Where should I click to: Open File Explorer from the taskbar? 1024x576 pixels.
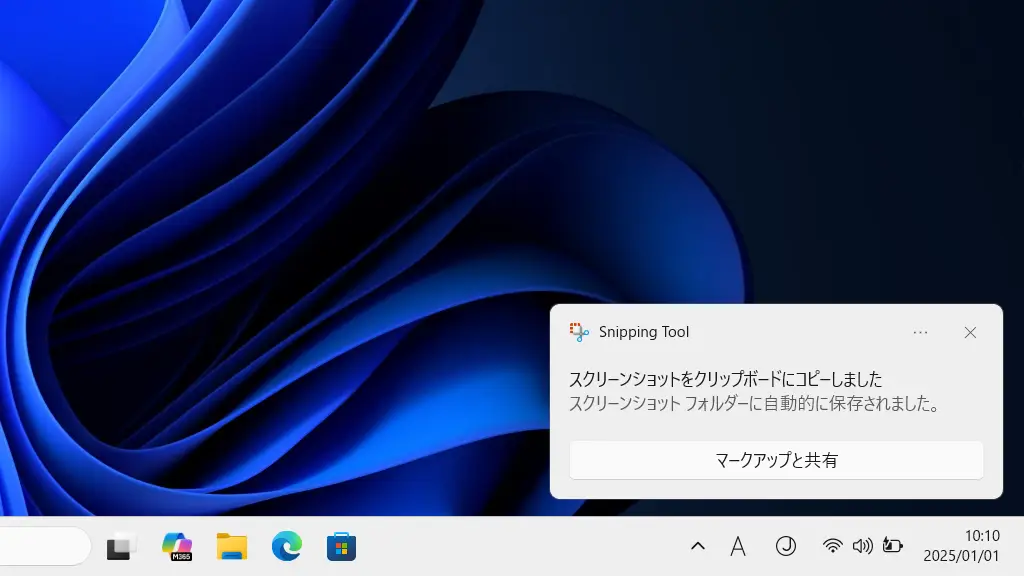(x=232, y=546)
